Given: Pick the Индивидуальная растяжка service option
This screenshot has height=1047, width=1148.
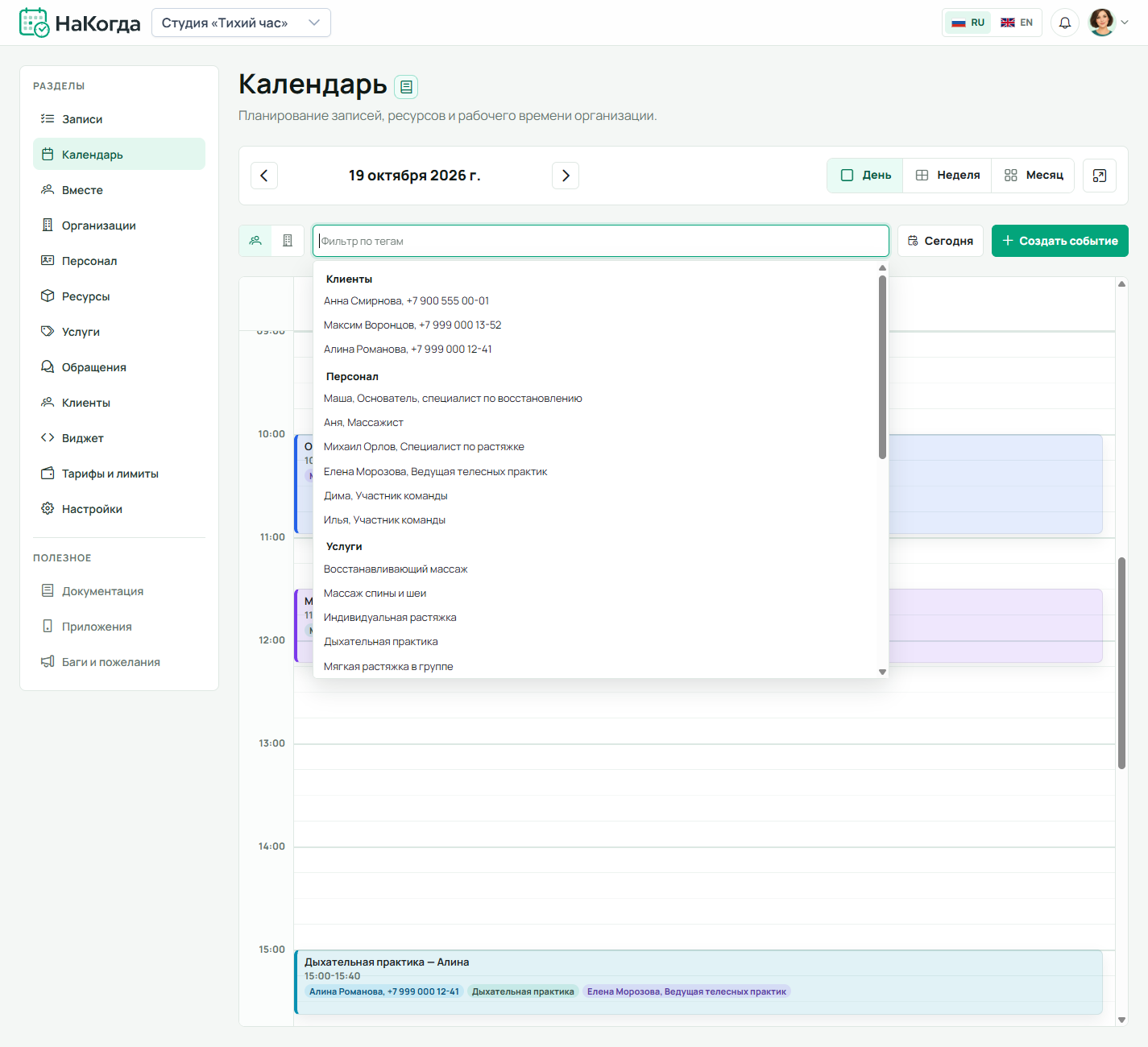Looking at the screenshot, I should point(596,618).
